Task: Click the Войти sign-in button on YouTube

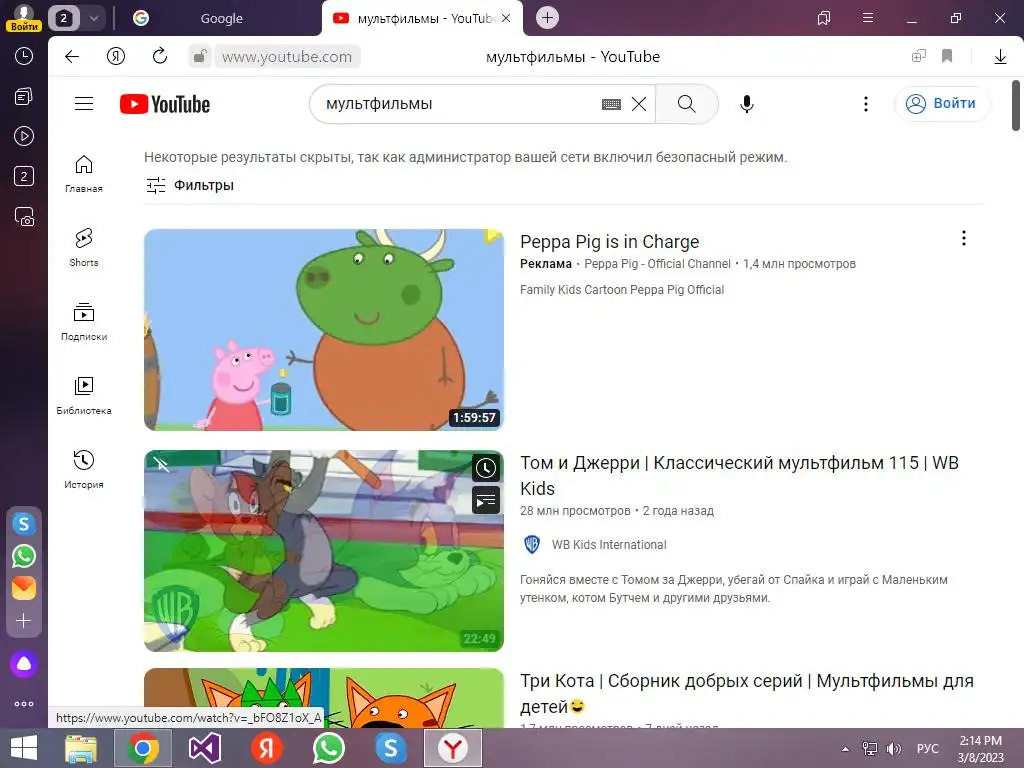Action: pyautogui.click(x=942, y=103)
